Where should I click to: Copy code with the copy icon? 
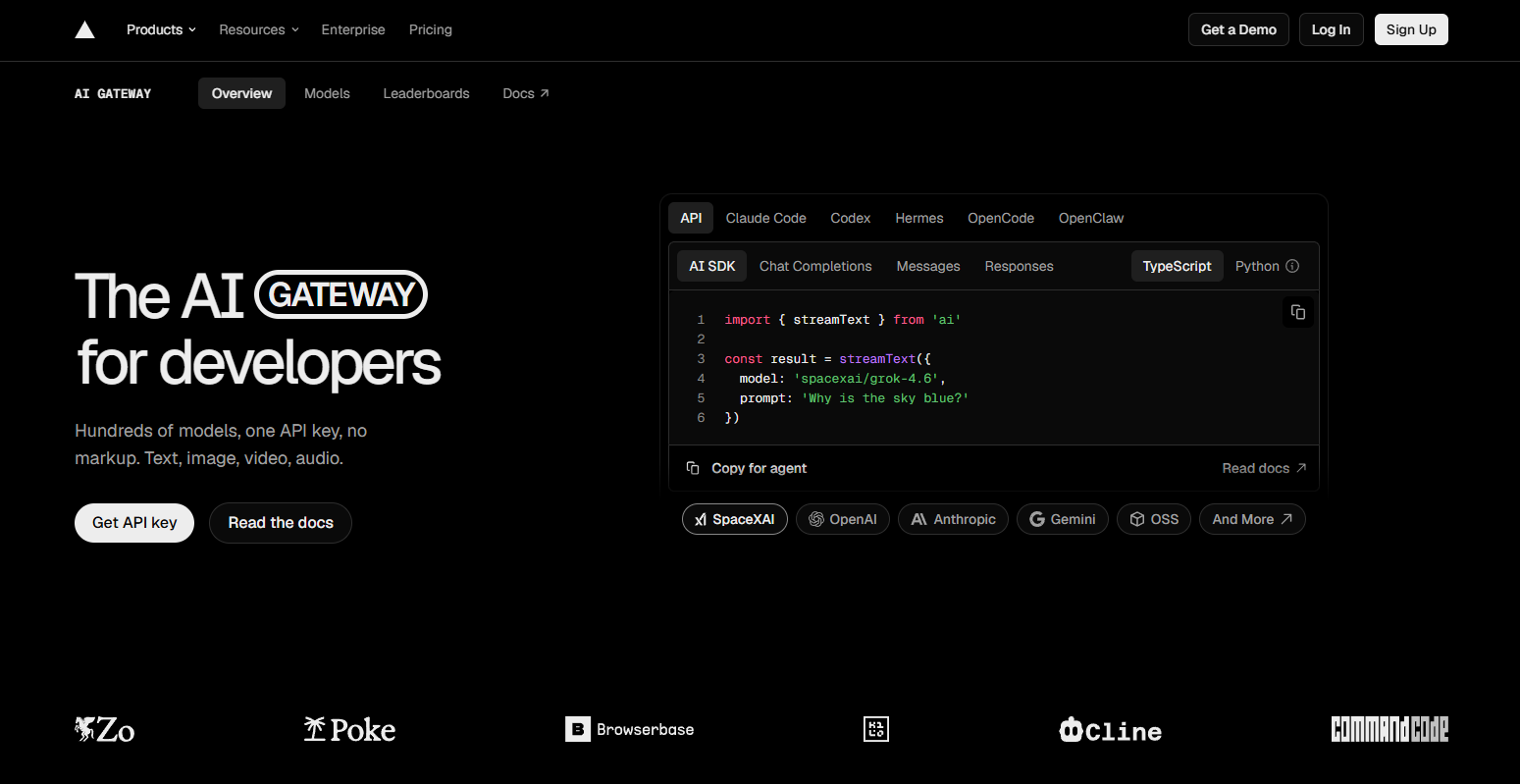pos(1298,312)
